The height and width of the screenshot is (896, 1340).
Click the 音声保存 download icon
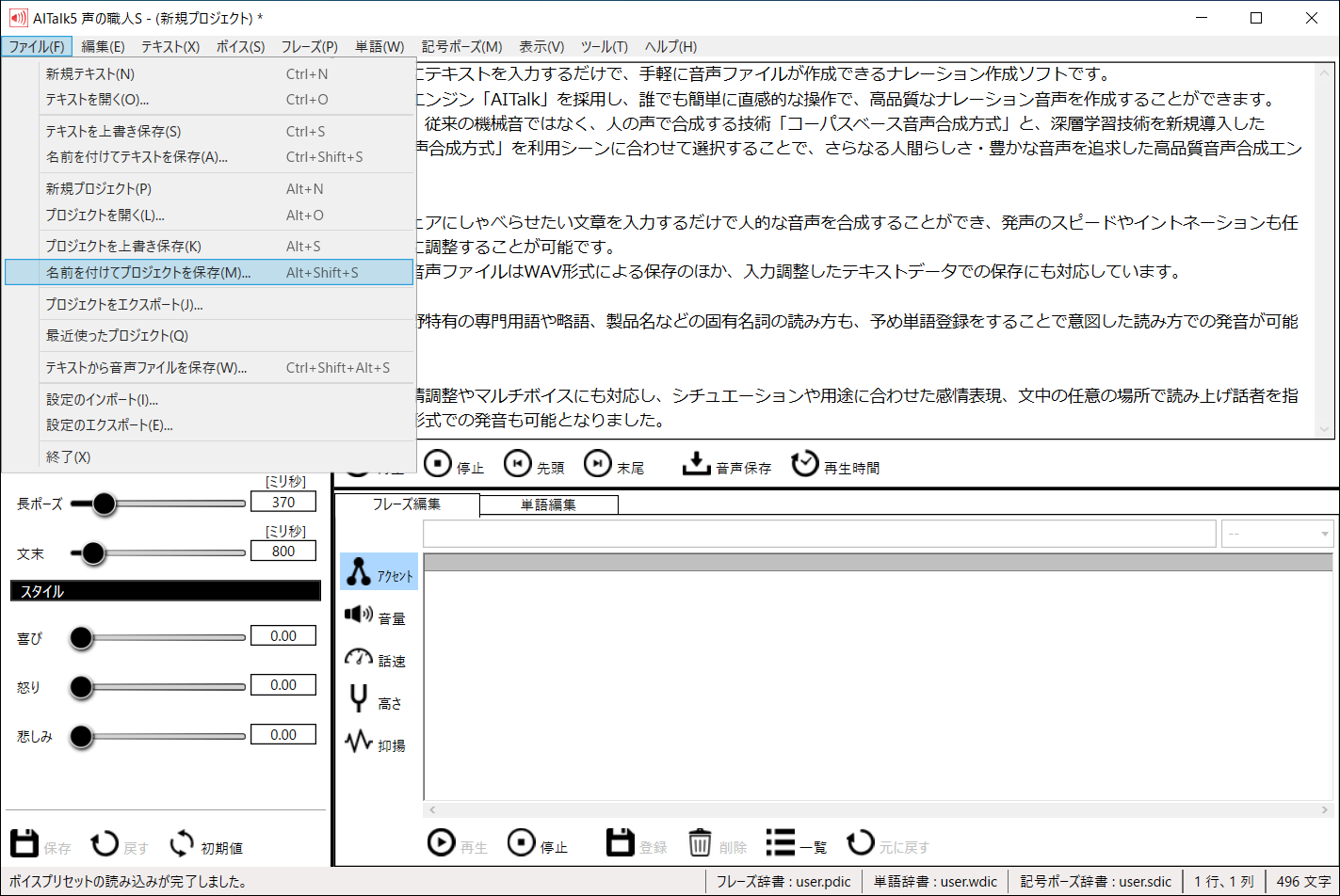click(x=696, y=464)
